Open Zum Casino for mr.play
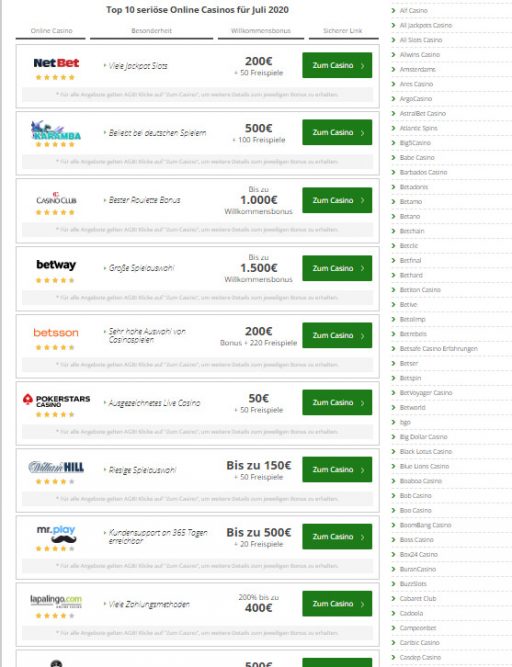This screenshot has height=667, width=512. [x=337, y=536]
